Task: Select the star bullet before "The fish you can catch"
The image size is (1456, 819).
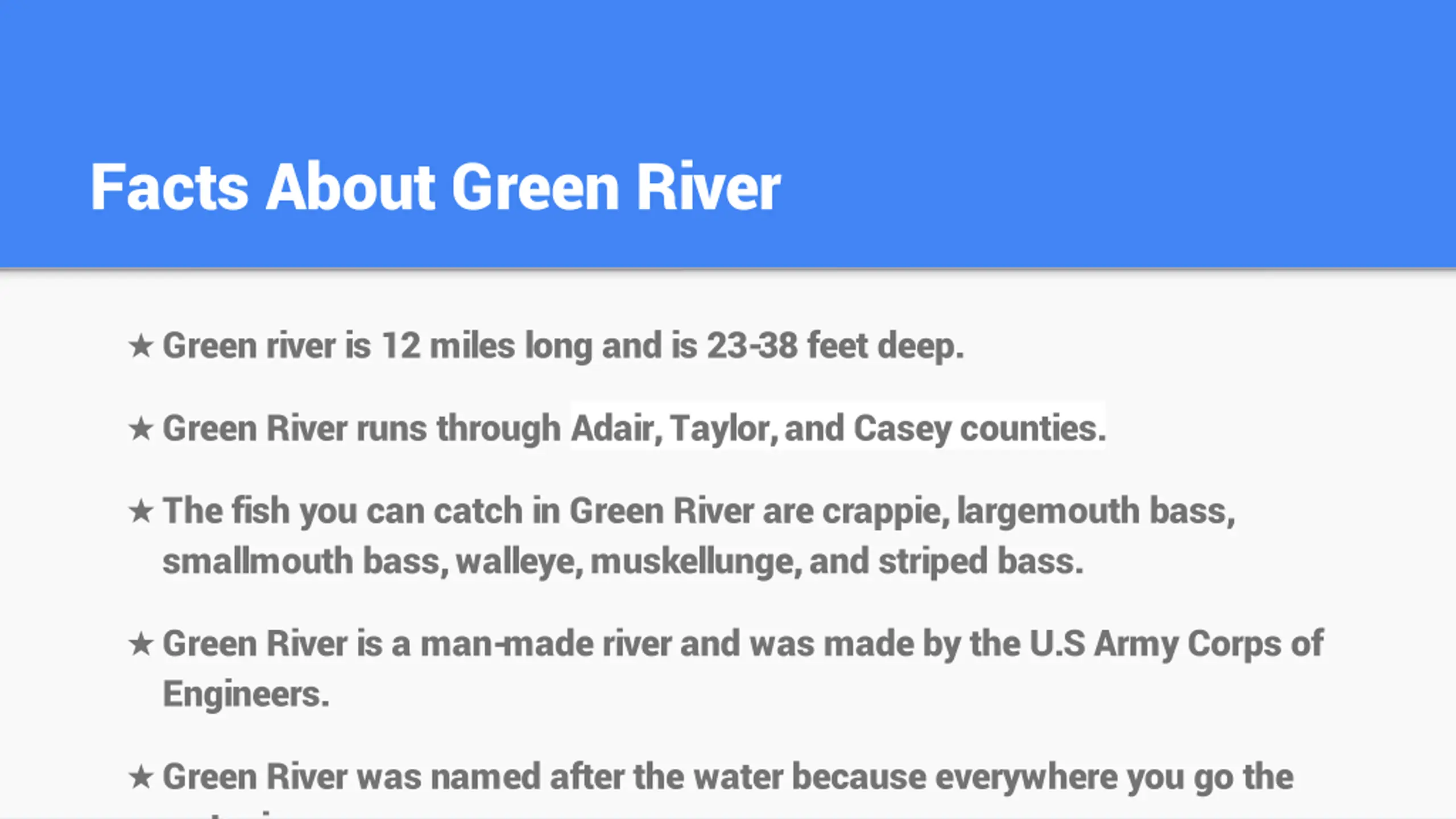Action: point(140,511)
